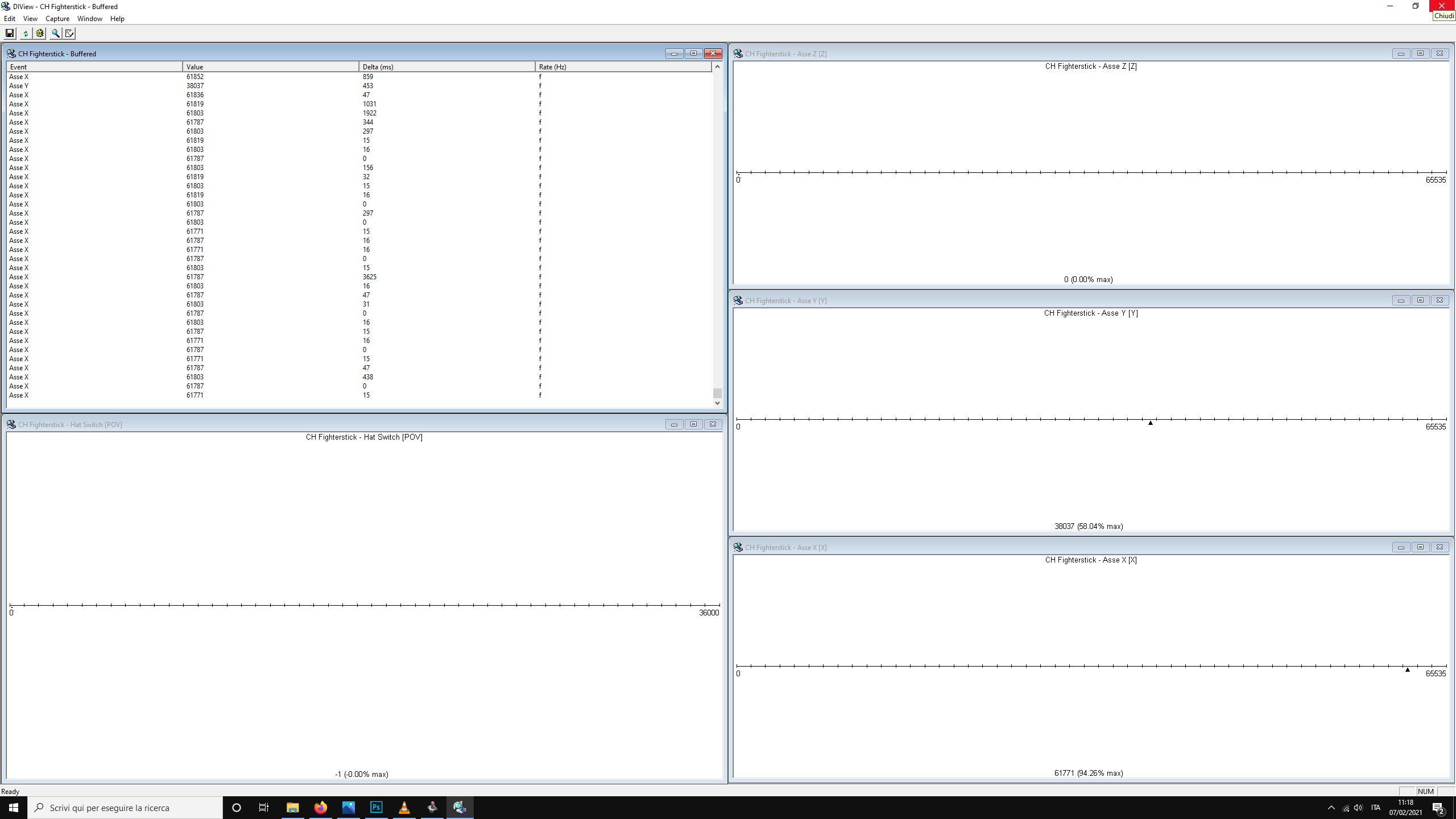
Task: Open the Help menu
Action: pos(117,19)
